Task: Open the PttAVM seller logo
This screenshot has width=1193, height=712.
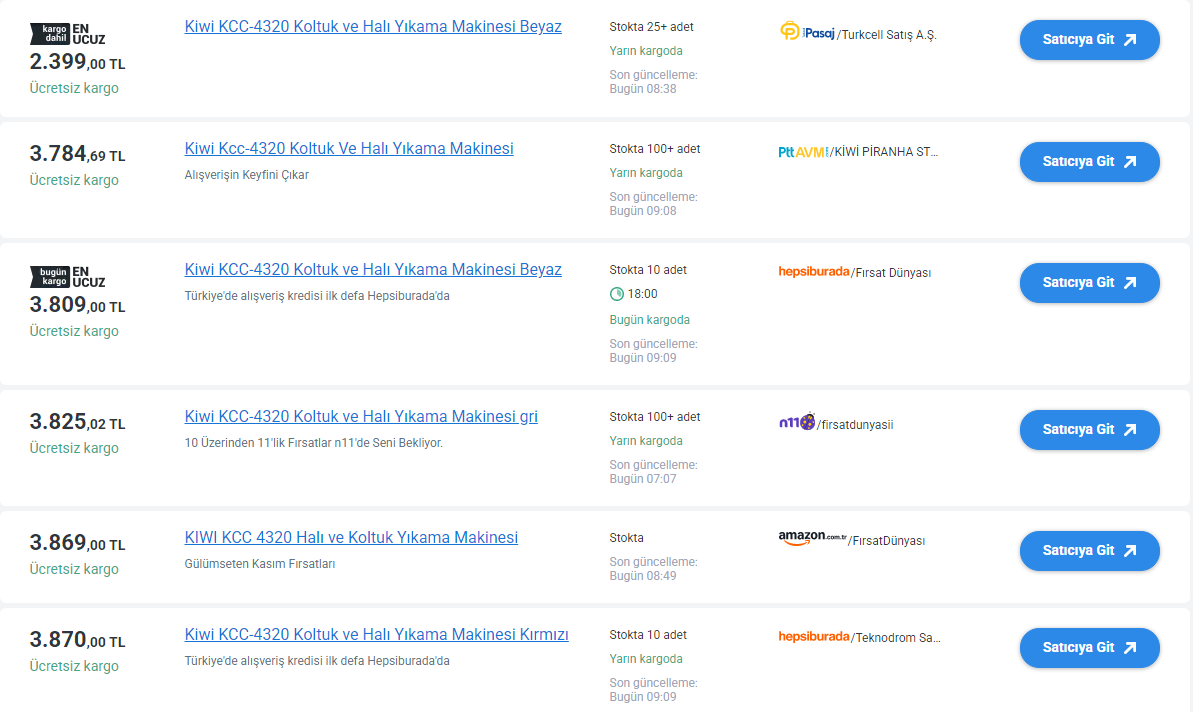Action: (803, 152)
